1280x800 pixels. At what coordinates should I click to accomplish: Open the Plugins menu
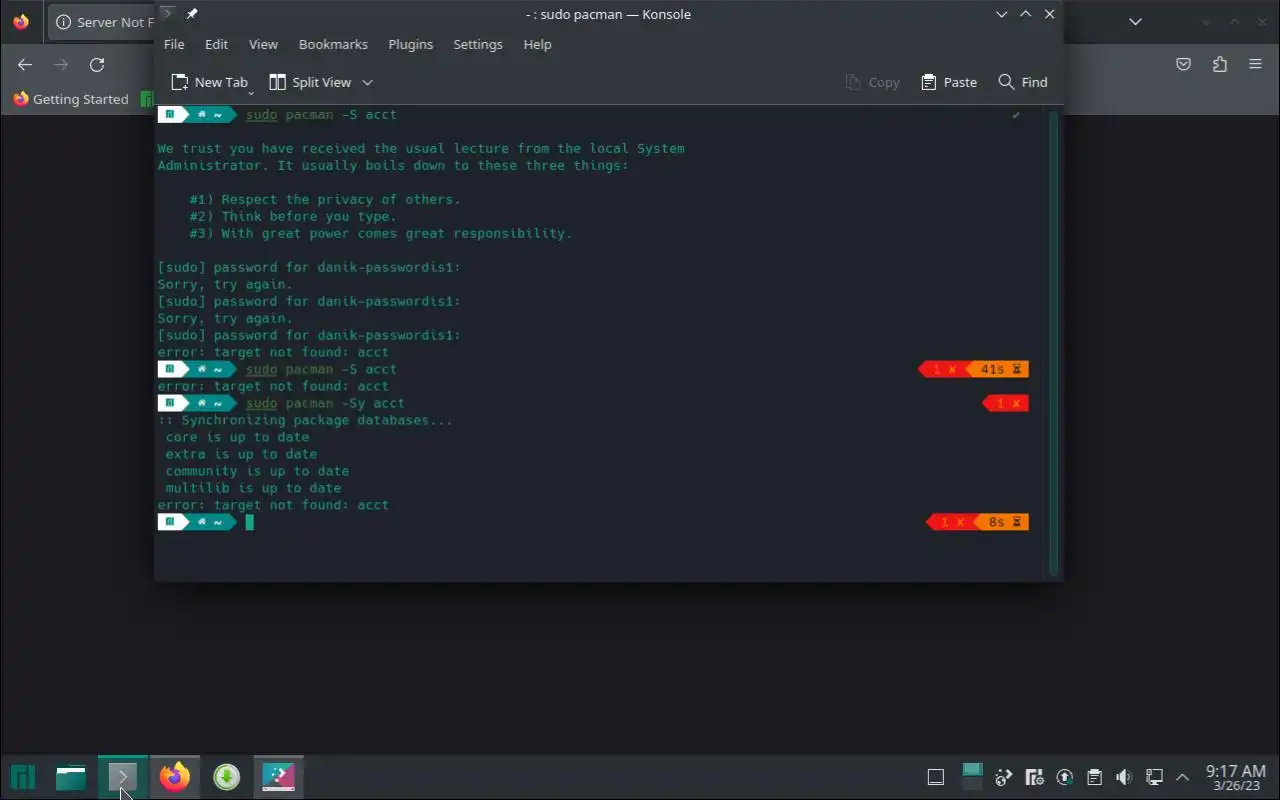[410, 44]
